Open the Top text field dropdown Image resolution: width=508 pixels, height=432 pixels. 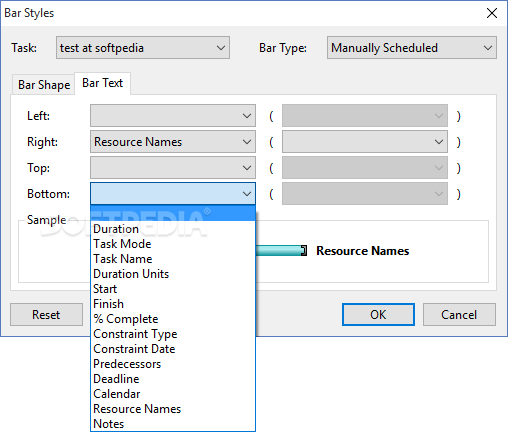tap(173, 168)
